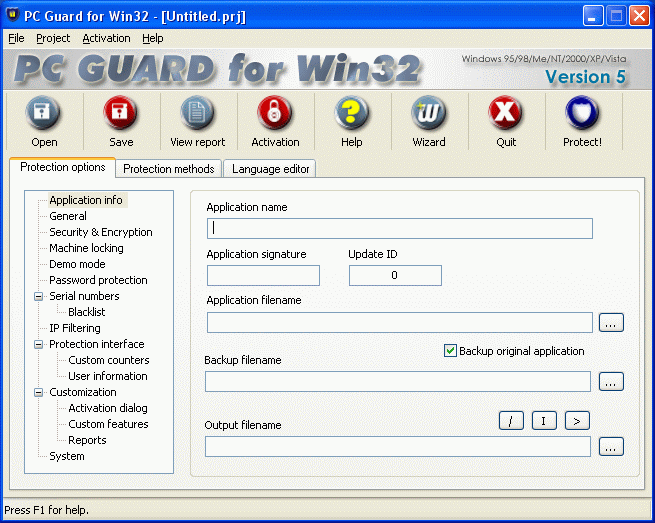Browse for Application filename using ... button
This screenshot has width=655, height=523.
point(611,322)
